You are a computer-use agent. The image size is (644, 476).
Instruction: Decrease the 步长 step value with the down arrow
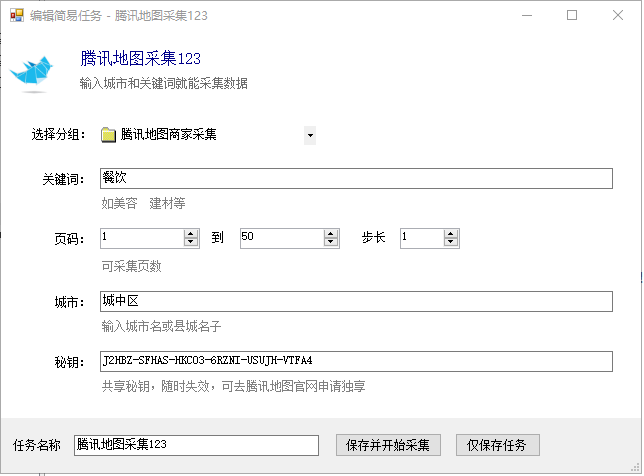click(451, 243)
